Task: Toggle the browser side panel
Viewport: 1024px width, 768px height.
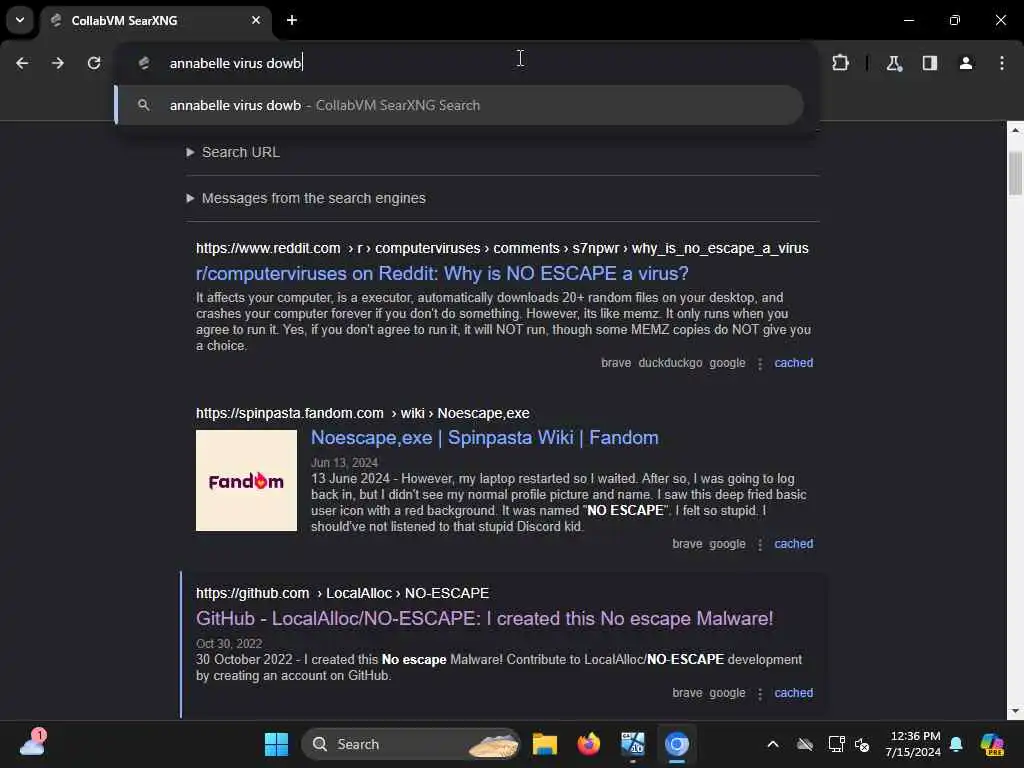Action: coord(930,63)
